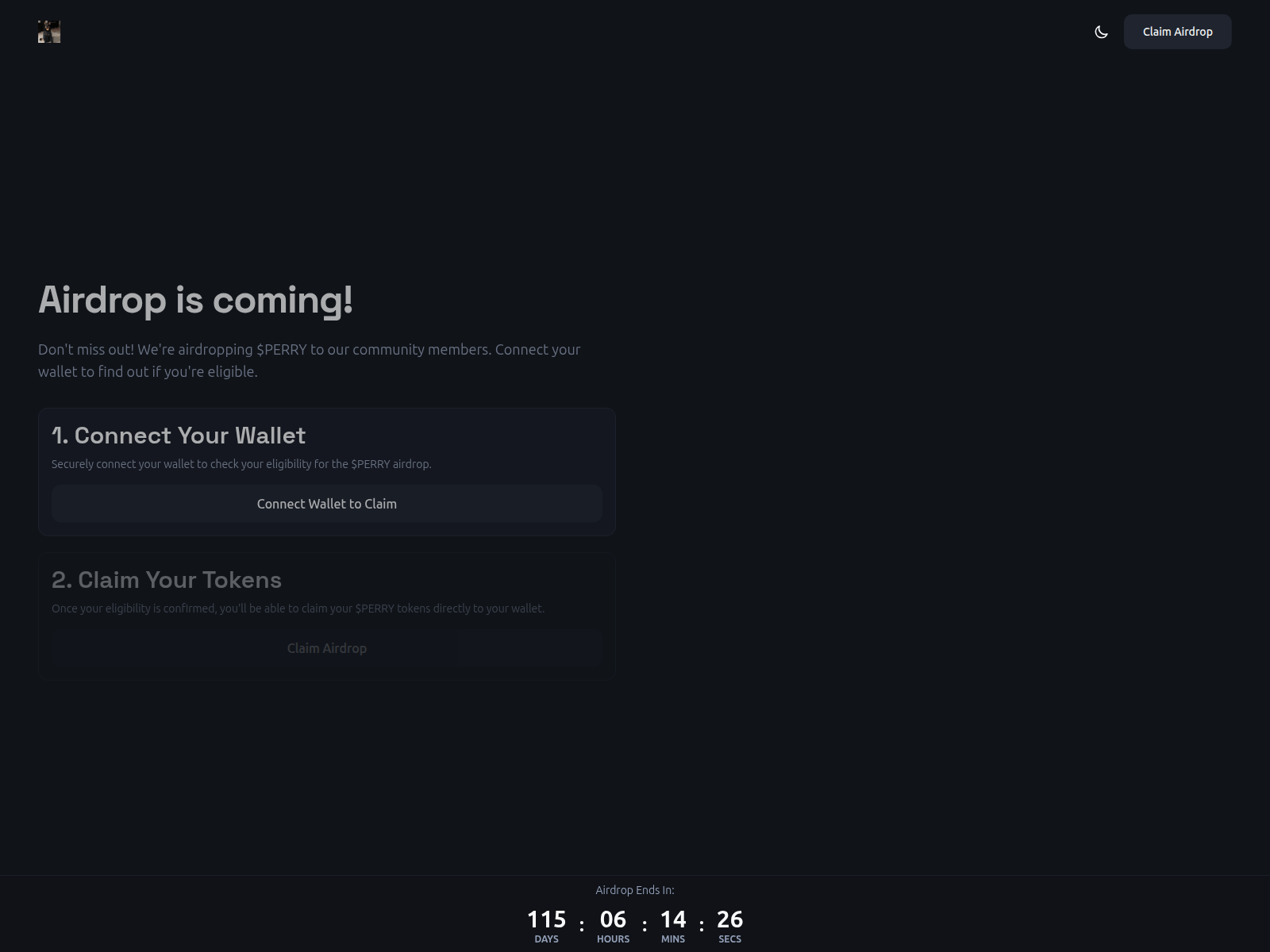Screen dimensions: 1270x952
Task: Click the 'Securely connect your wallet' description text
Action: (x=241, y=464)
